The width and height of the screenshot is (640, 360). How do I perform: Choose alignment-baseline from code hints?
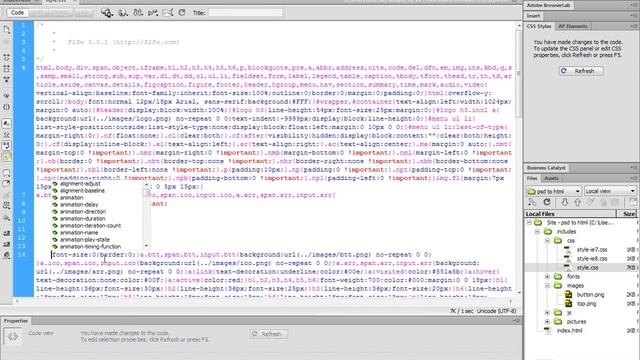(x=82, y=191)
